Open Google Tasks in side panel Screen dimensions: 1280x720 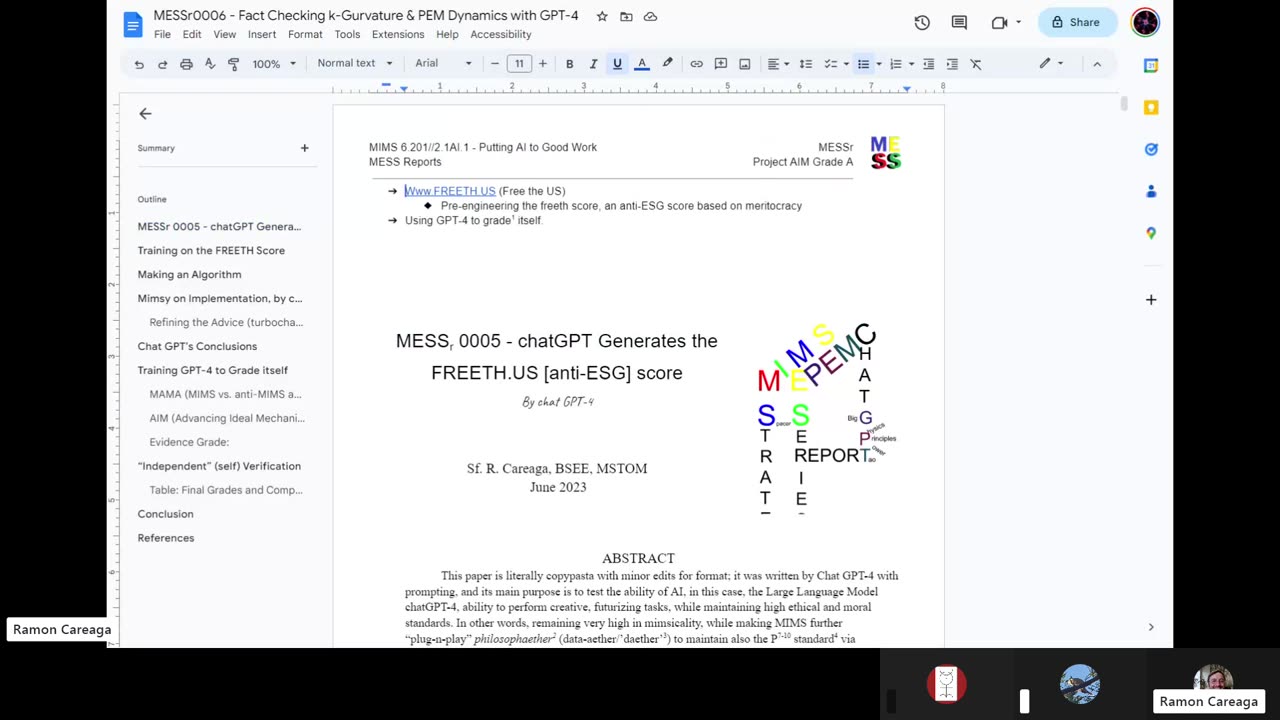1151,149
